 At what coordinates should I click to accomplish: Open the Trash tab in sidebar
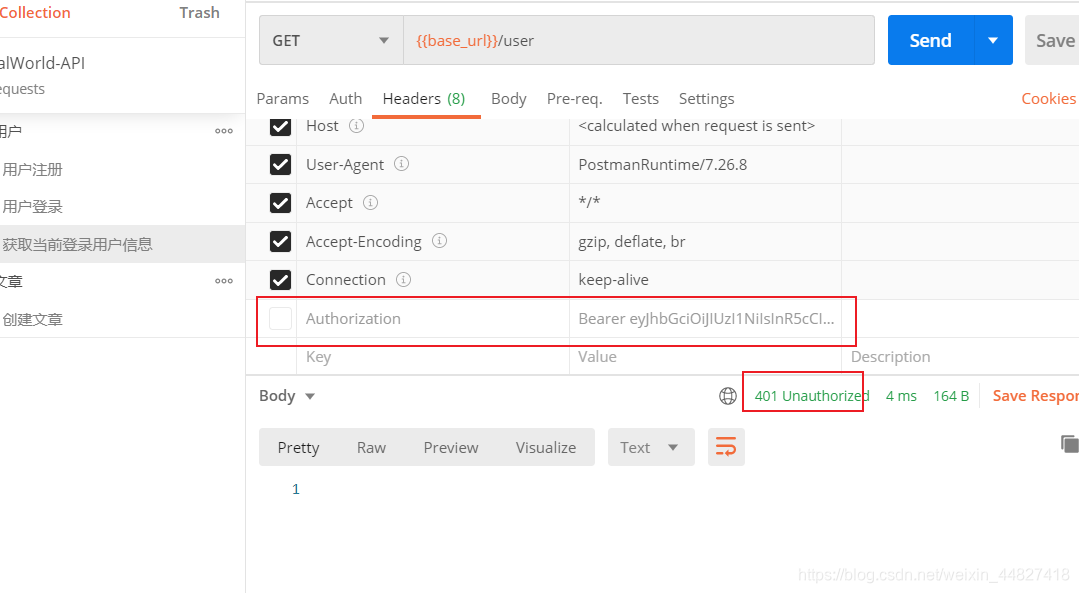point(200,13)
